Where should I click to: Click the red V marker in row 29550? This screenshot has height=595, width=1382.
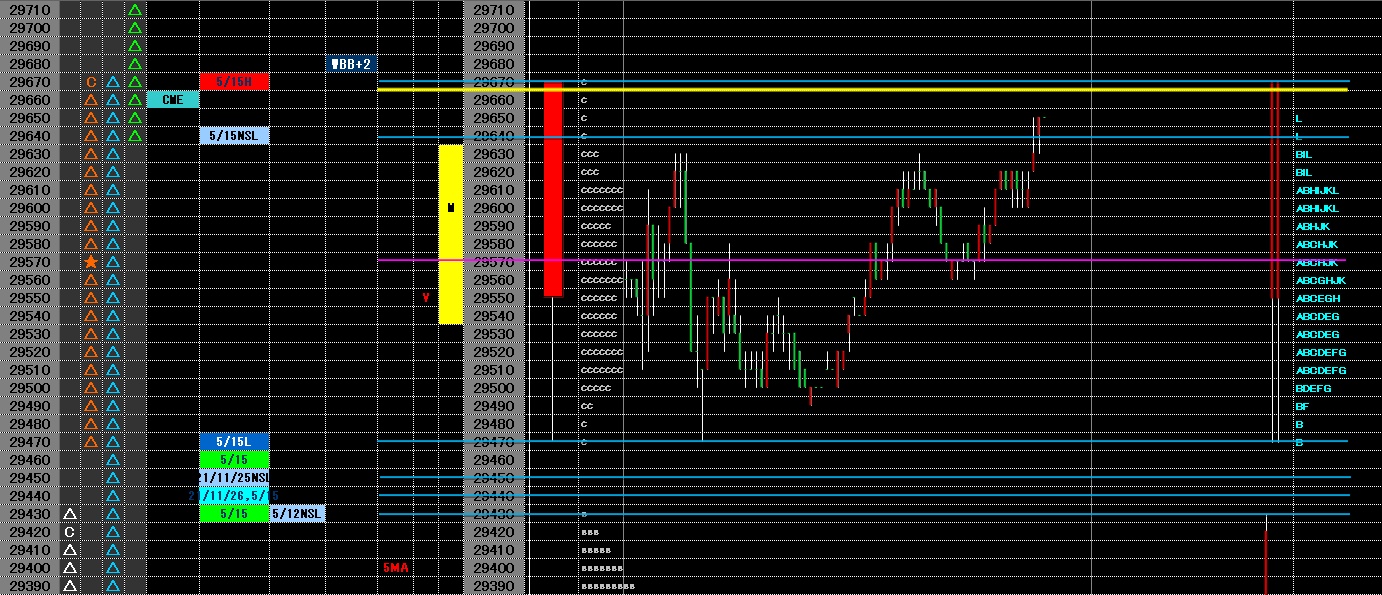pyautogui.click(x=426, y=298)
